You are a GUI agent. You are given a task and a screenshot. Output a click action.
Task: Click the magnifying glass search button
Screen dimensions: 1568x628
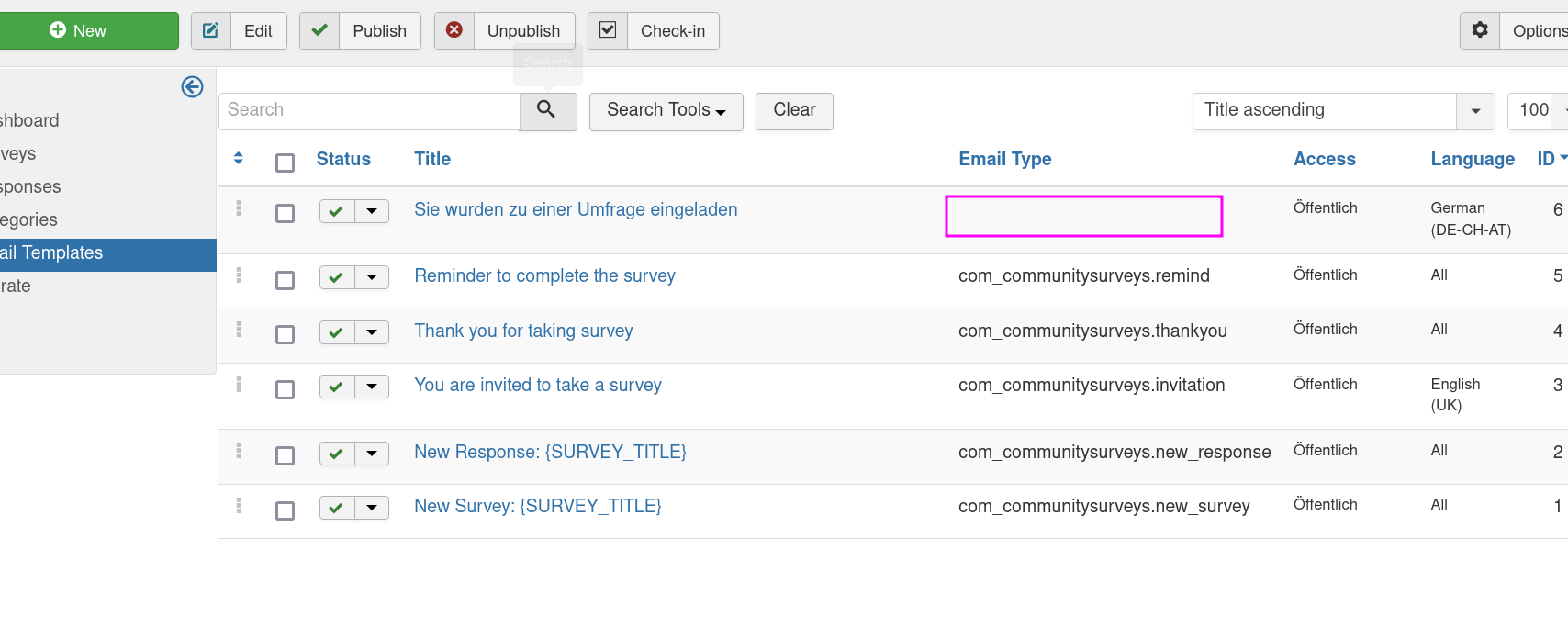547,110
